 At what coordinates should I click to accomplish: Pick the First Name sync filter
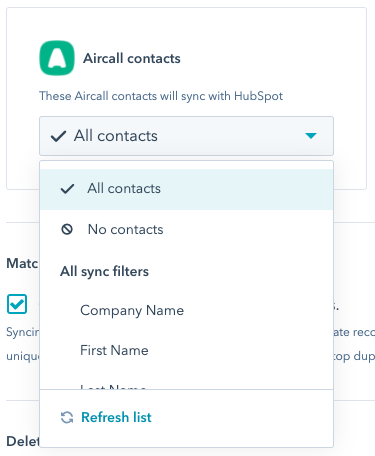point(186,350)
